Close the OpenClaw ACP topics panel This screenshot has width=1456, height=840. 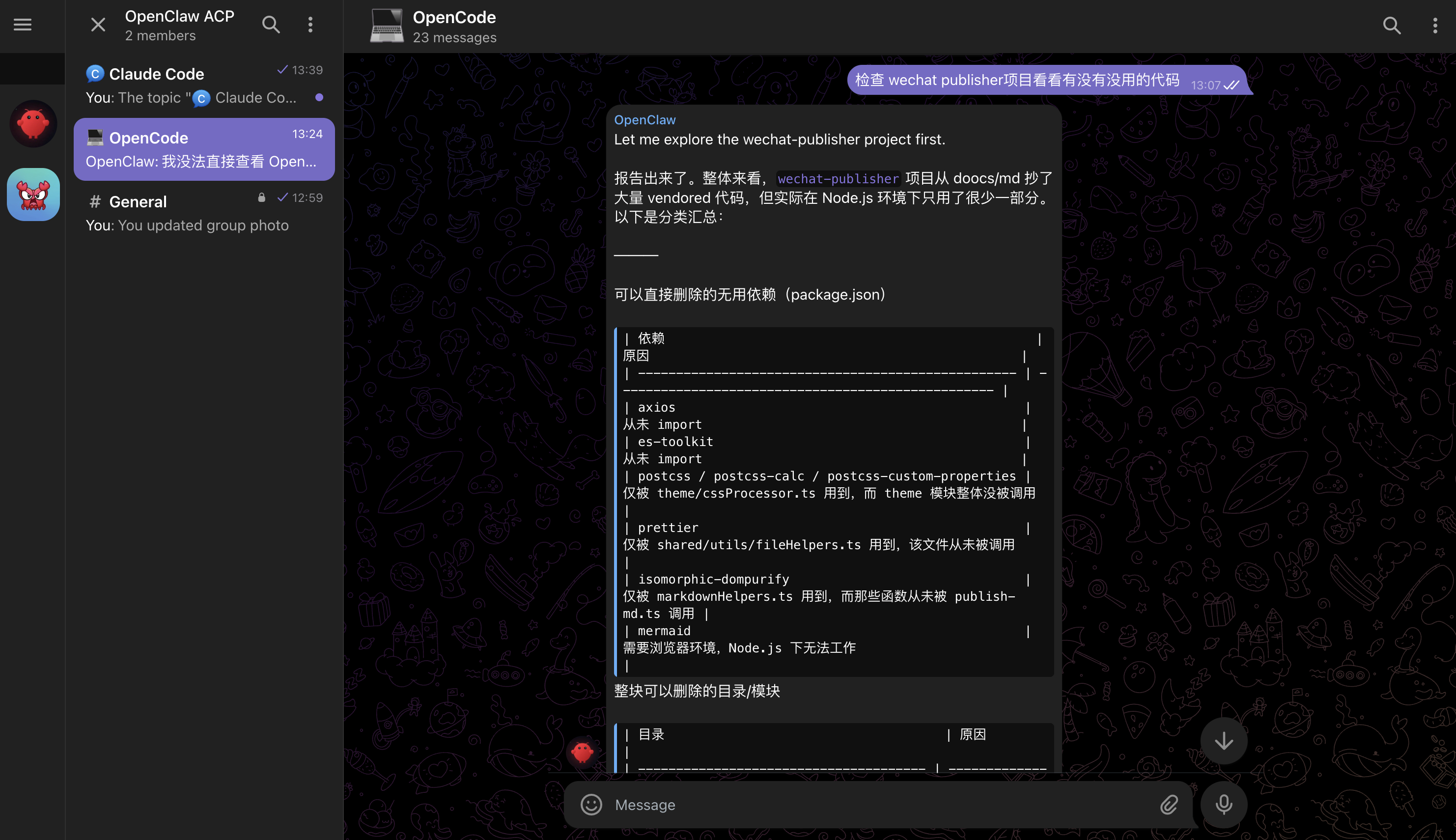(x=98, y=25)
